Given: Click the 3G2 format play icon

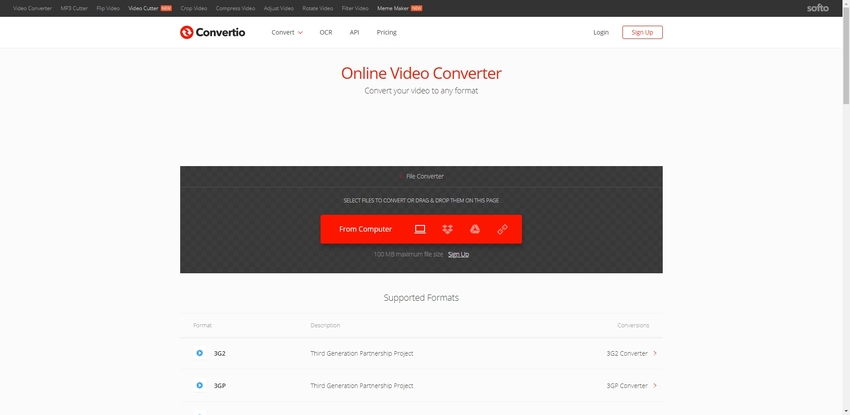Looking at the screenshot, I should [x=200, y=353].
